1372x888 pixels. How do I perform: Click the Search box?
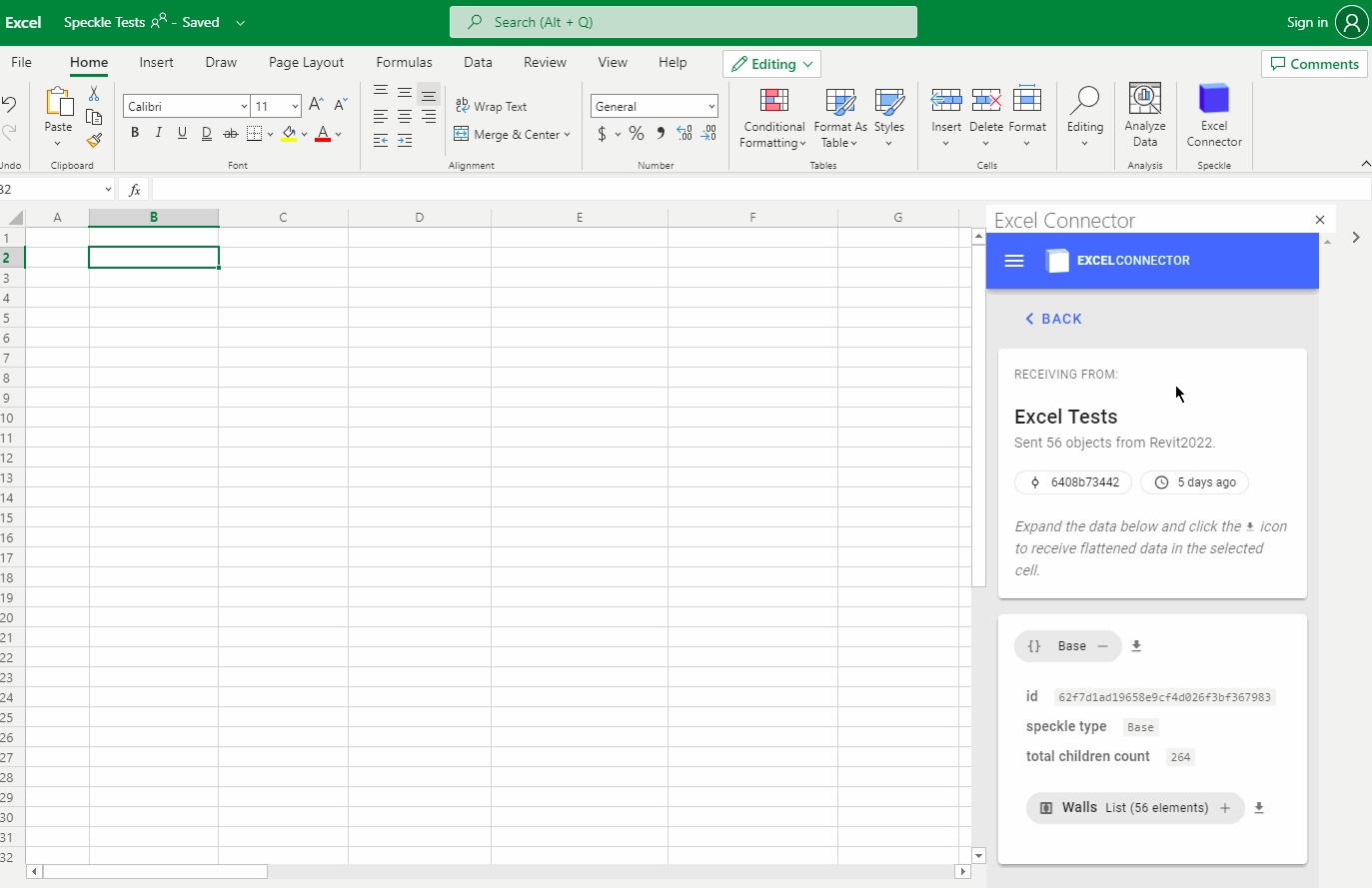coord(684,22)
